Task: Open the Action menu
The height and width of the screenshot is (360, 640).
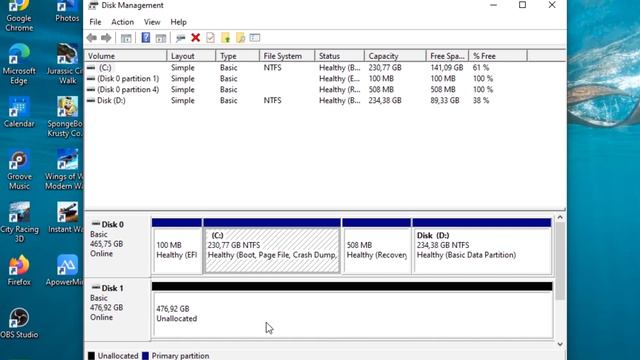Action: tap(122, 22)
